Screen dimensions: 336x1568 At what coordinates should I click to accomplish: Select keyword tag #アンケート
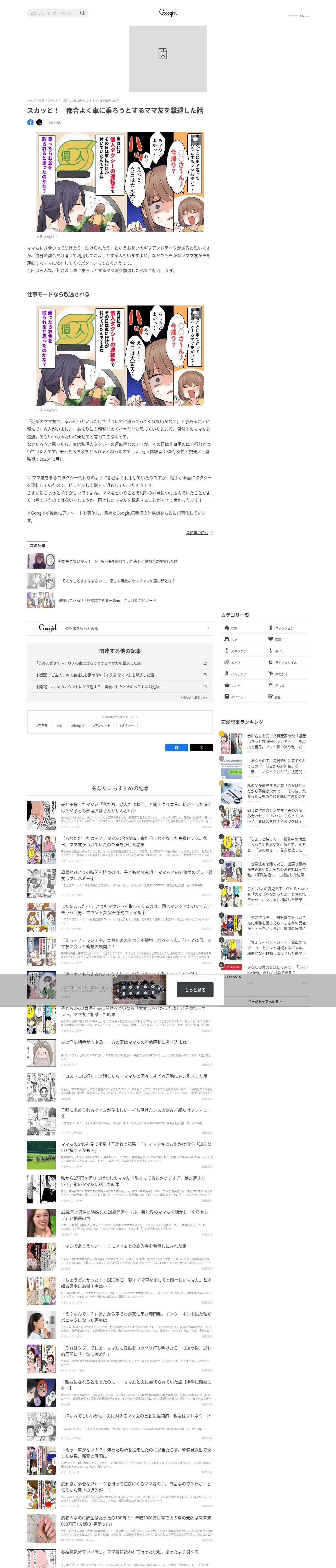click(x=102, y=725)
